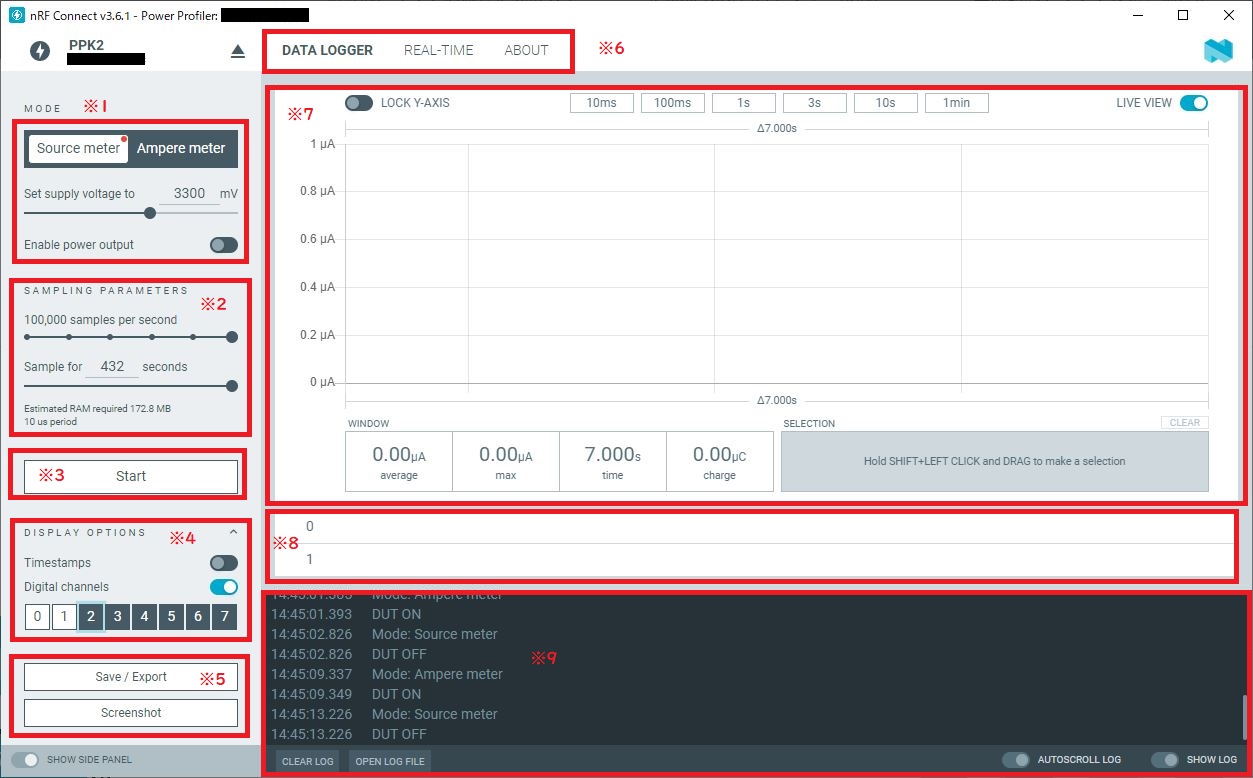Toggle digital channel 4 button
Screen dimensions: 1253x778
(x=144, y=617)
